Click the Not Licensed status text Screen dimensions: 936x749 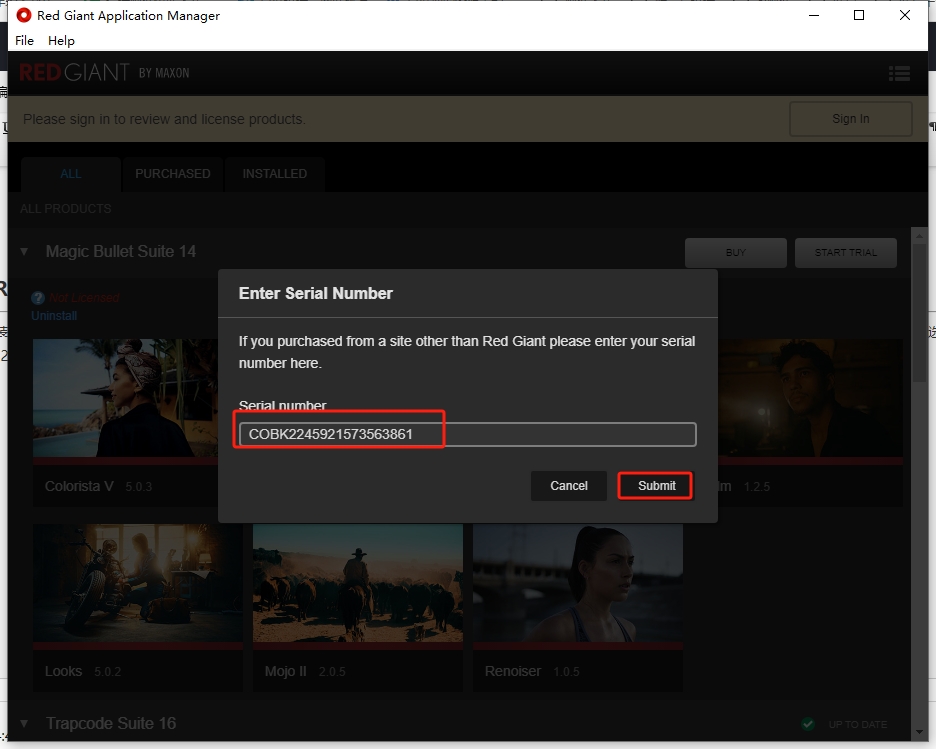point(84,297)
